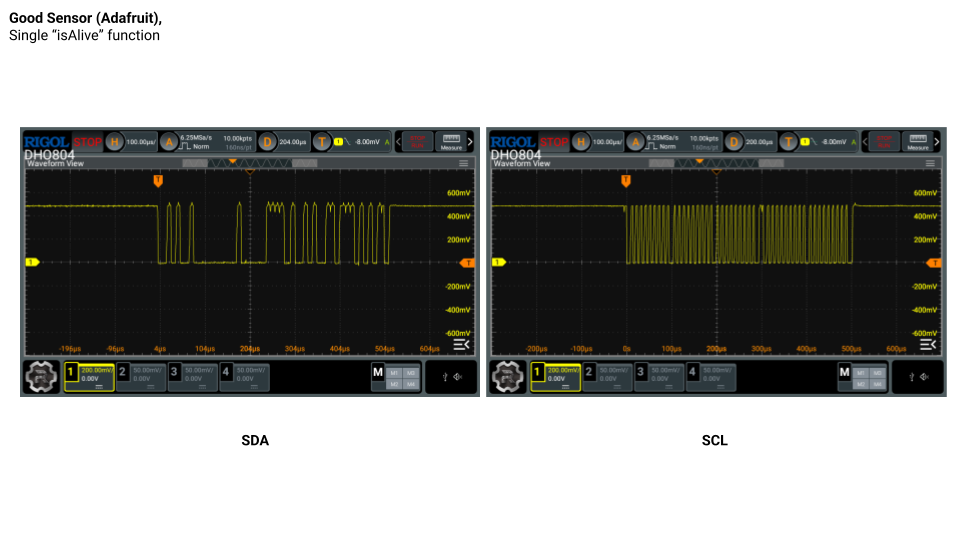Click the RIGOL logo on SCL scope
The width and height of the screenshot is (960, 540).
513,141
